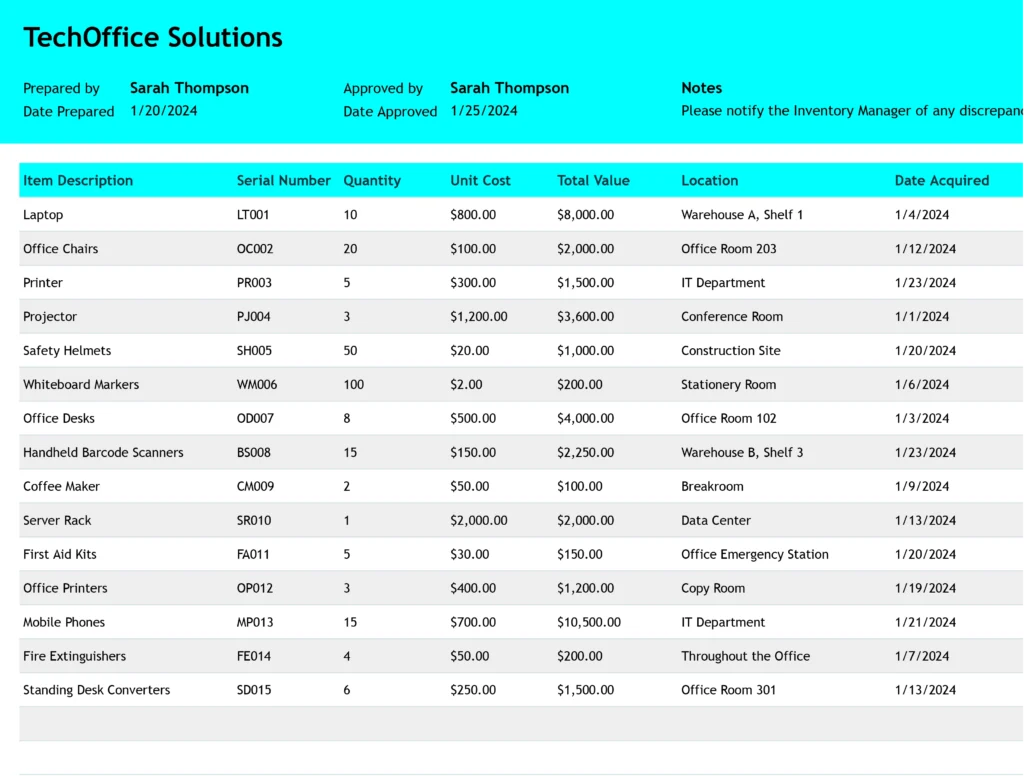Select the Coffee Maker item cell

coord(61,487)
